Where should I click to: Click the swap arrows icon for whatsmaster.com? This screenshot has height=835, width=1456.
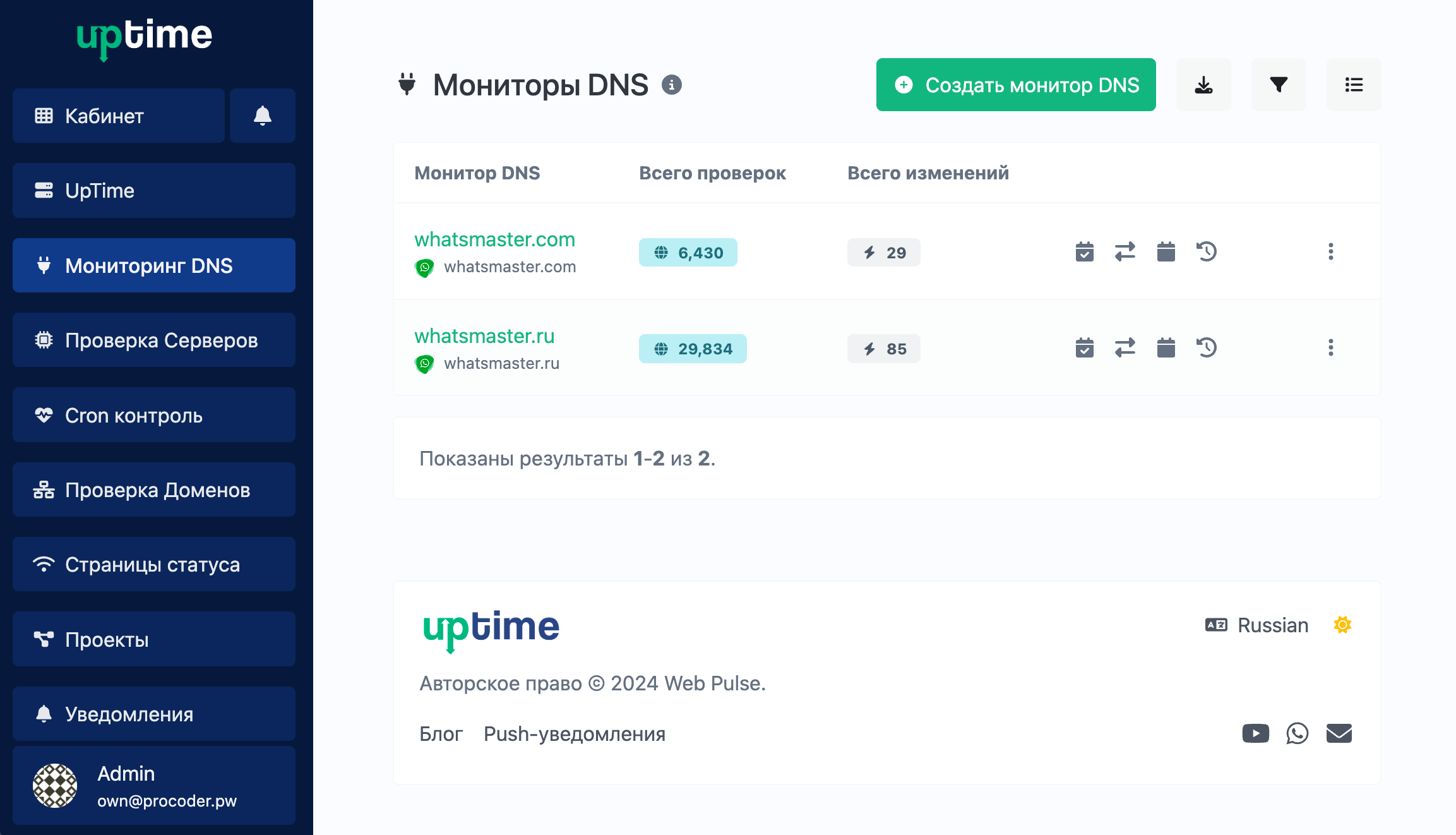point(1125,252)
